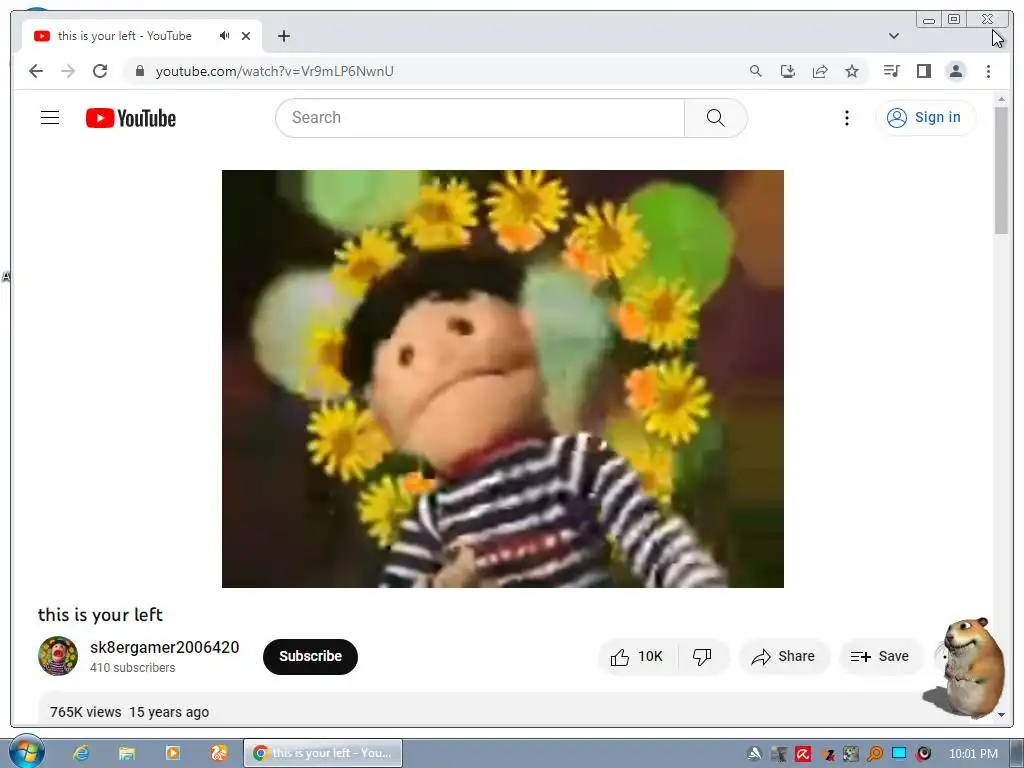
Task: Open the Windows Start menu
Action: 26,752
